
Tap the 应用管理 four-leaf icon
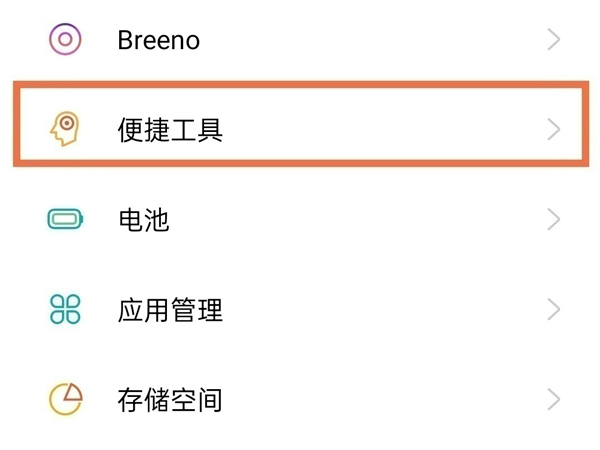(x=66, y=310)
